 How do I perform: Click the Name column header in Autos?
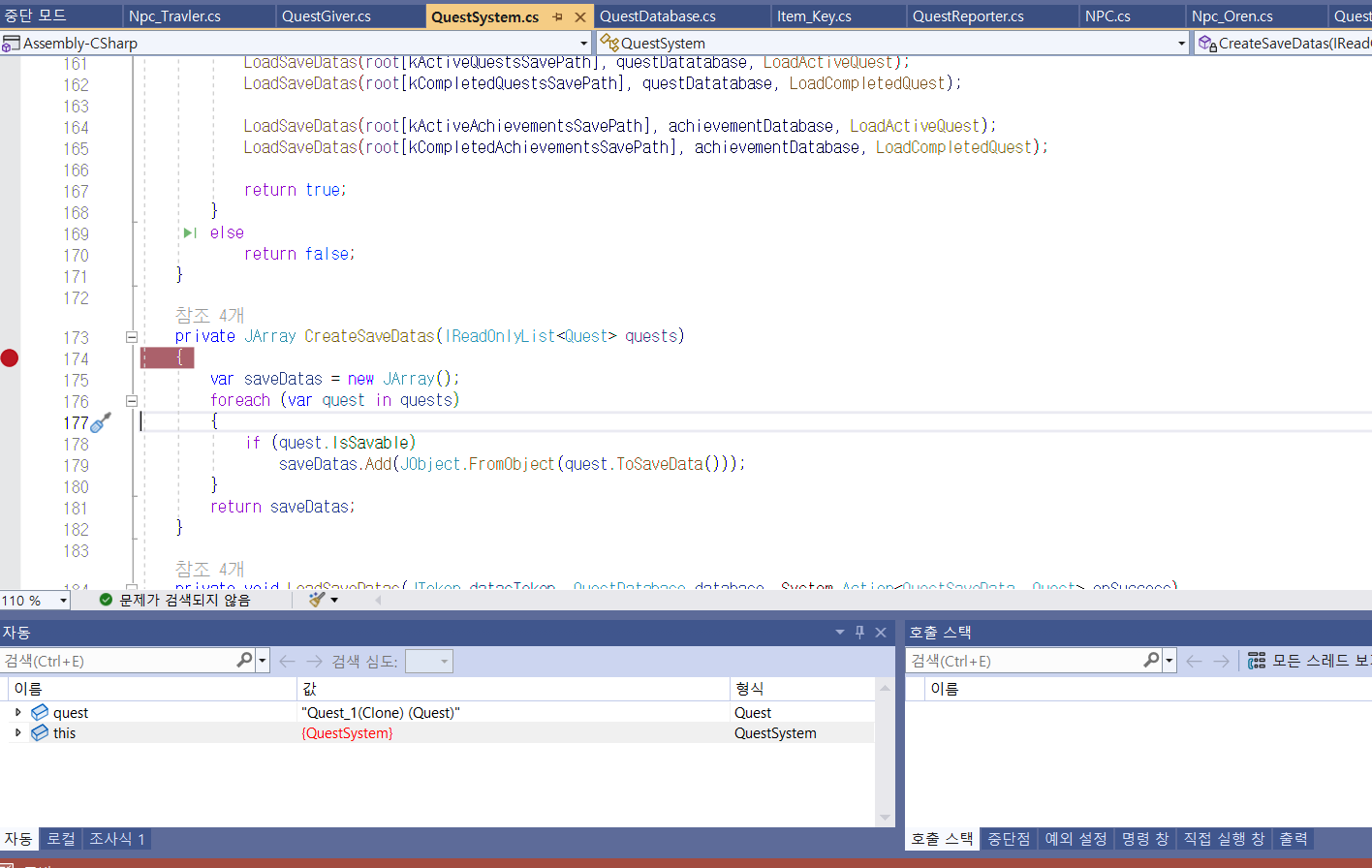(152, 689)
